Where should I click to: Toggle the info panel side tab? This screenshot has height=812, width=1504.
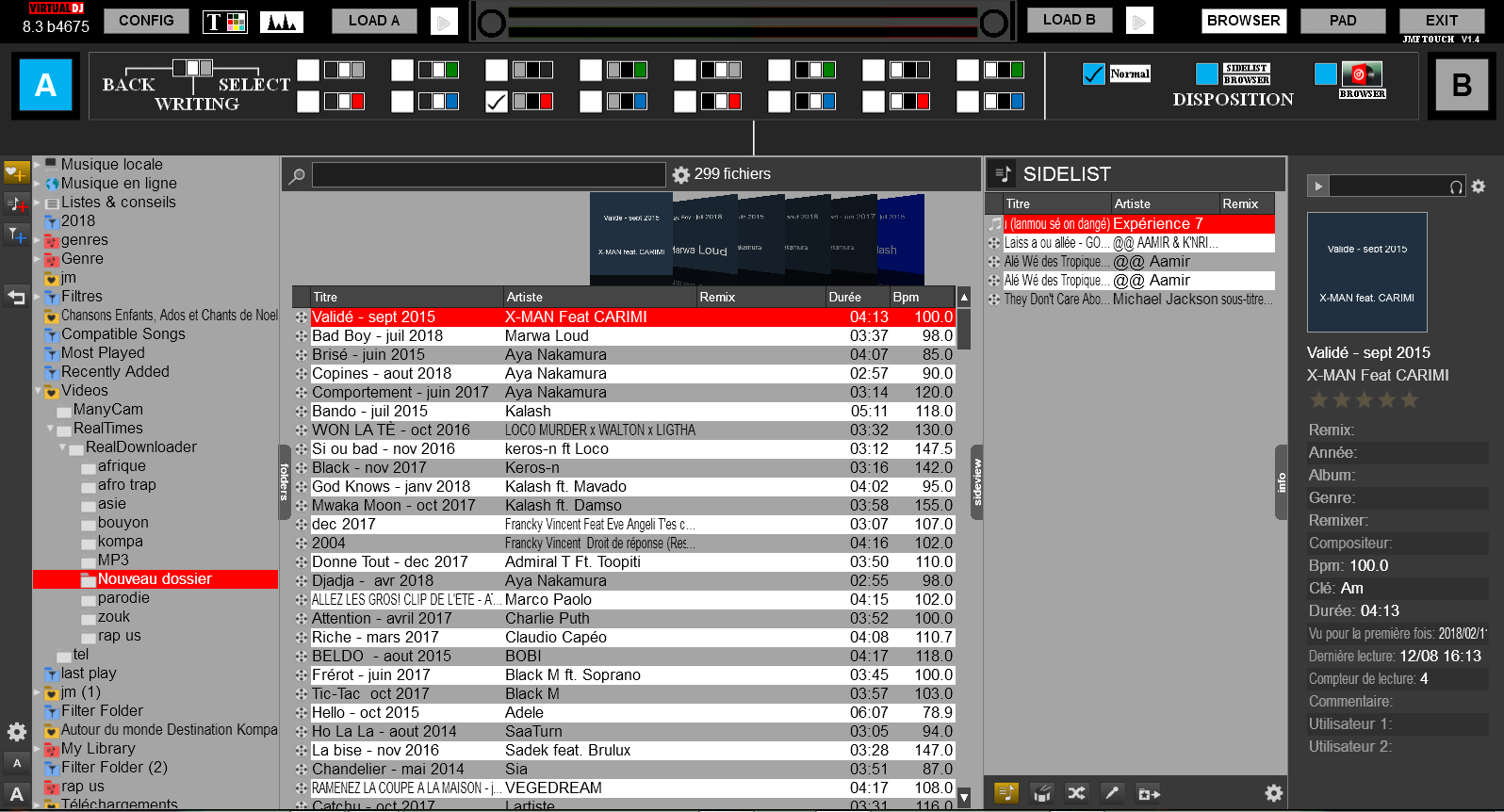tap(1282, 482)
